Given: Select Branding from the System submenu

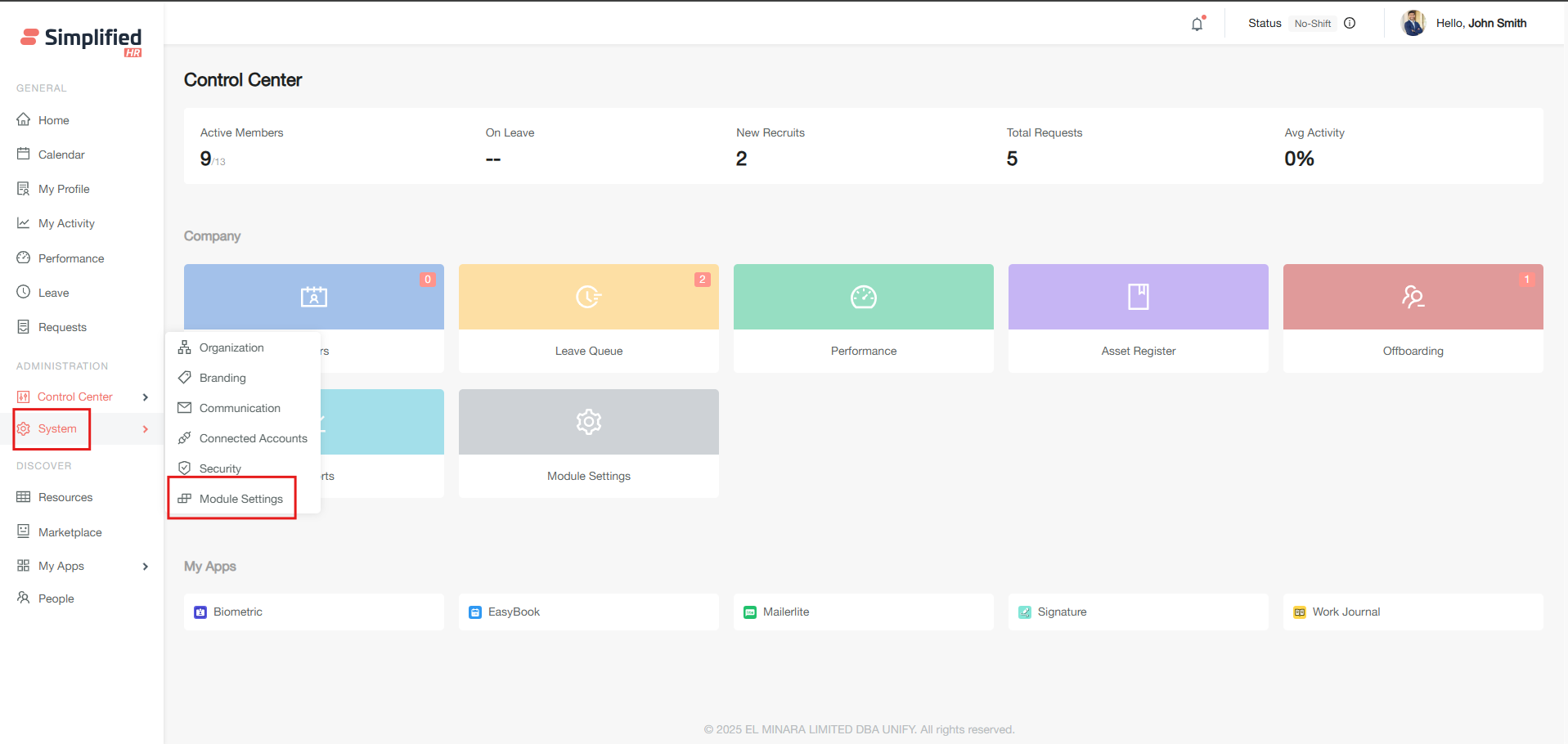Looking at the screenshot, I should pos(222,378).
